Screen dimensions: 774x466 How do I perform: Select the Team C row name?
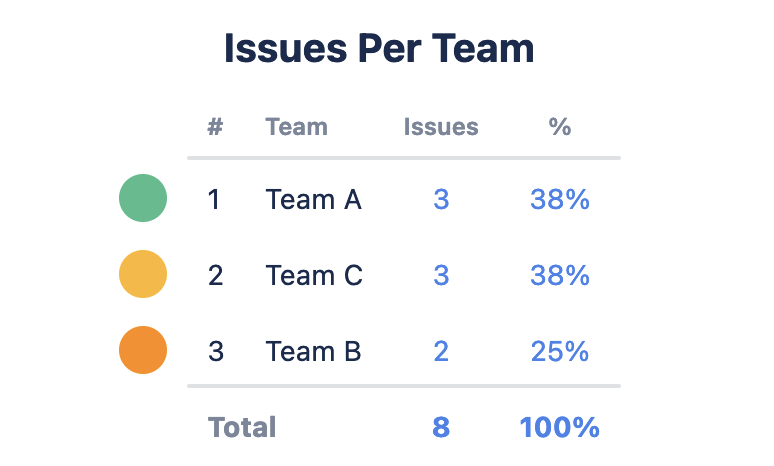tap(314, 276)
